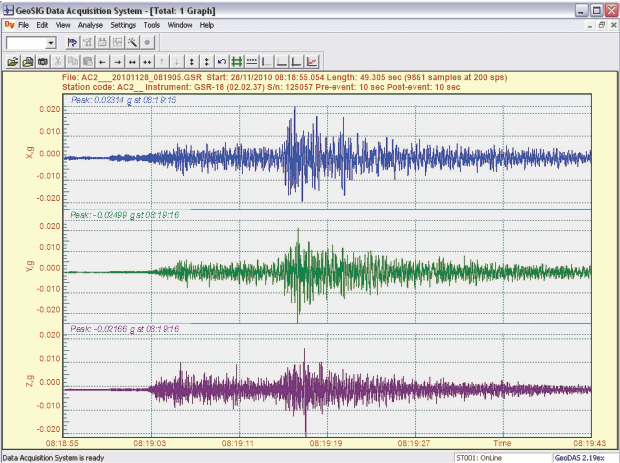Click the green Y-axis waveform trace
620x463 pixels.
click(x=300, y=270)
